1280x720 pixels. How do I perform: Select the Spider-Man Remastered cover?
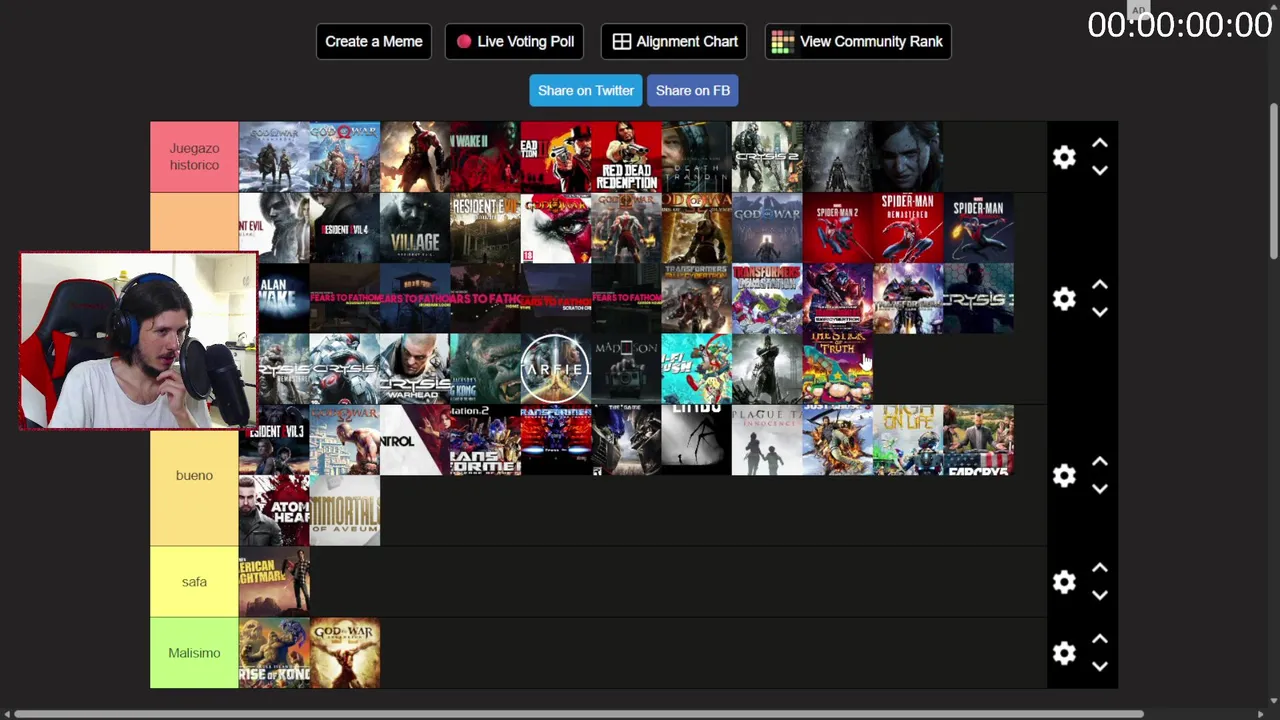(908, 228)
